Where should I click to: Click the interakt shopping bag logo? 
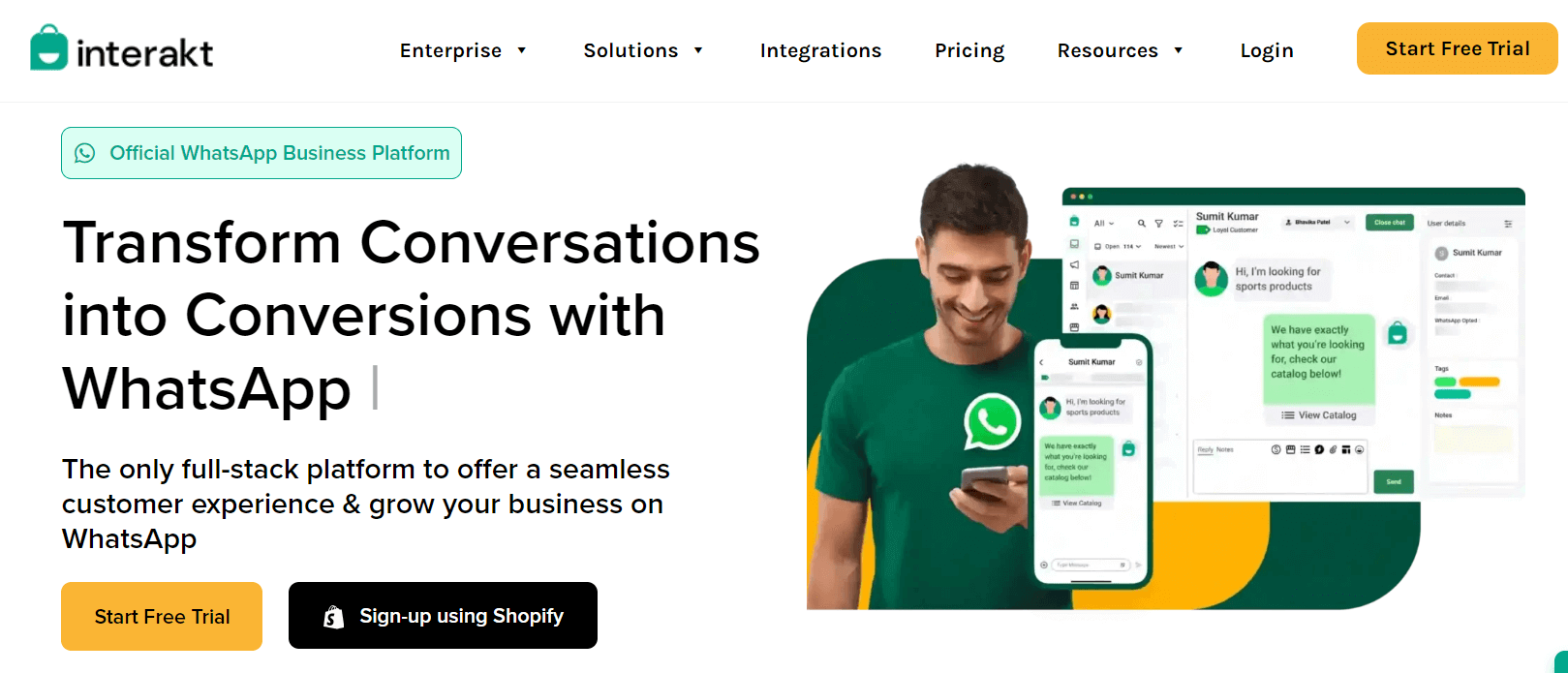48,47
